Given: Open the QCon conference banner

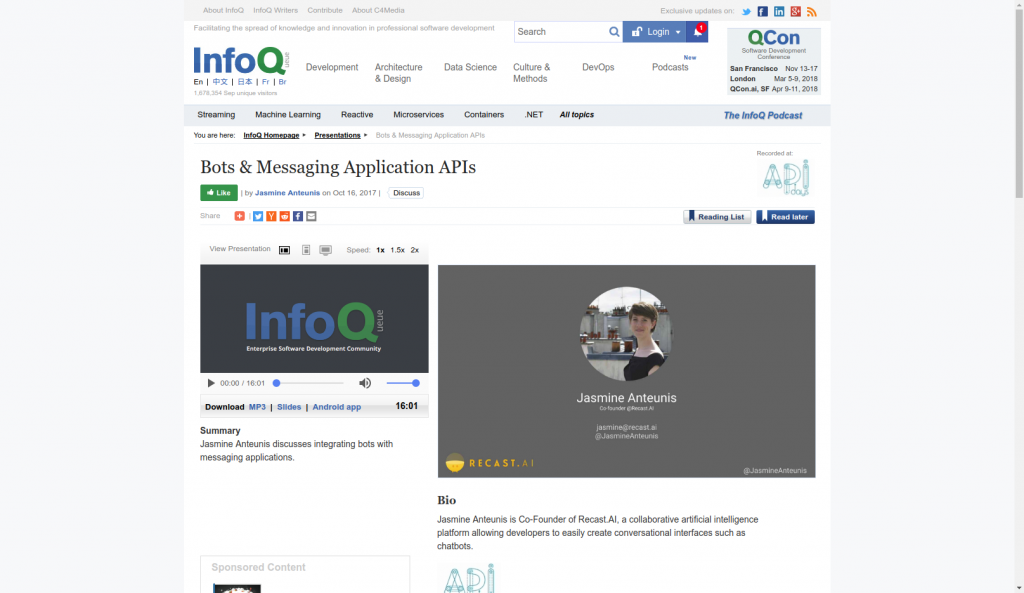Looking at the screenshot, I should (774, 61).
